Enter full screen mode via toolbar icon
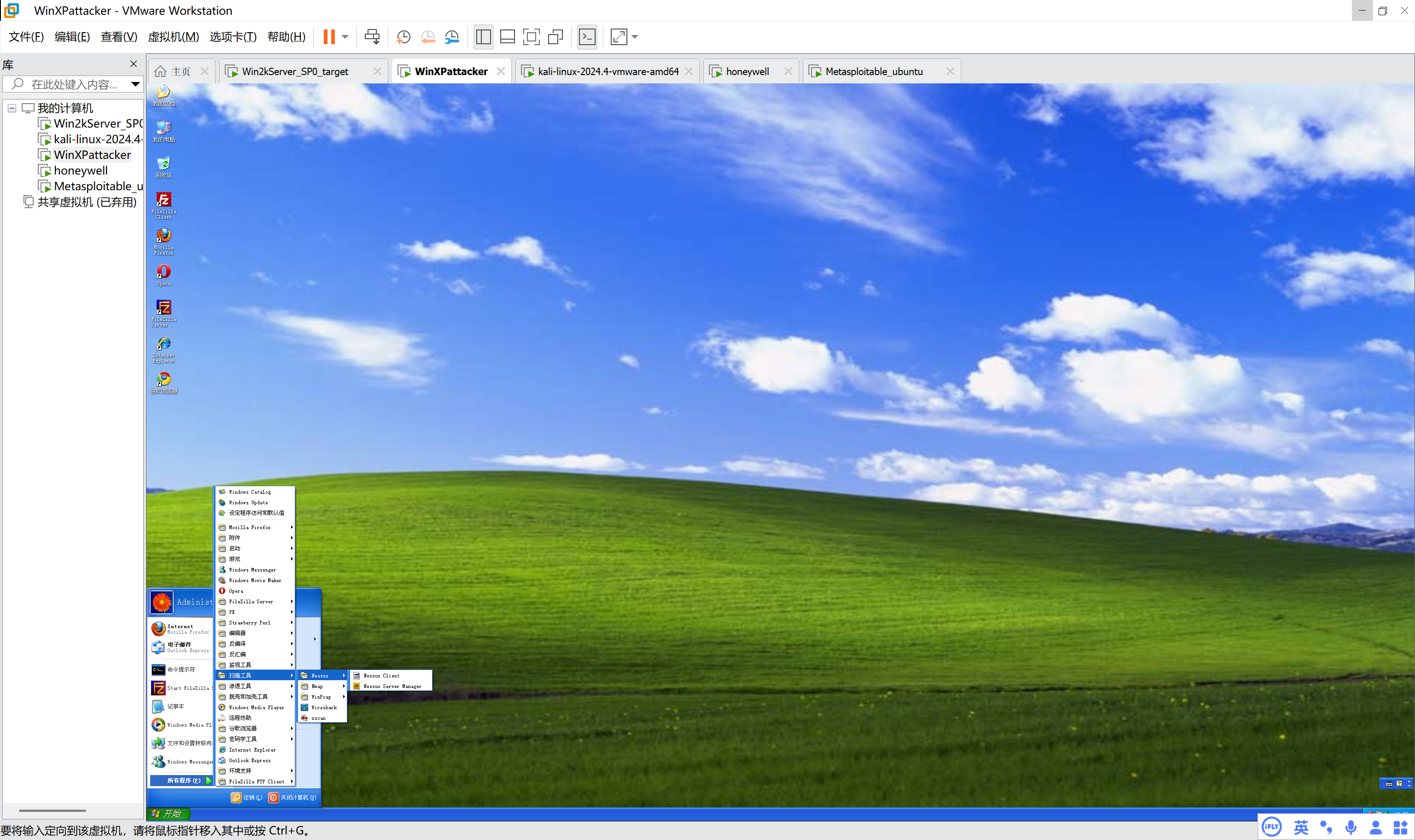The image size is (1415, 840). click(531, 37)
